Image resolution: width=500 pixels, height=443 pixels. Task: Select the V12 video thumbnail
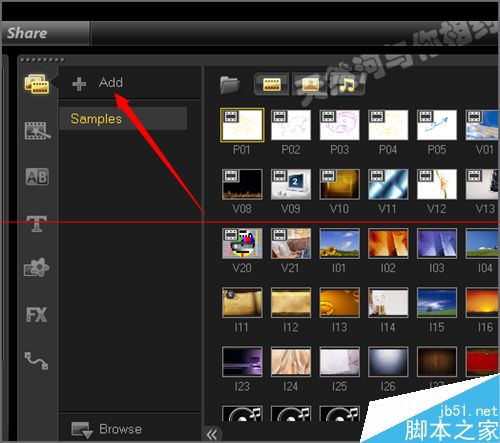(x=437, y=184)
